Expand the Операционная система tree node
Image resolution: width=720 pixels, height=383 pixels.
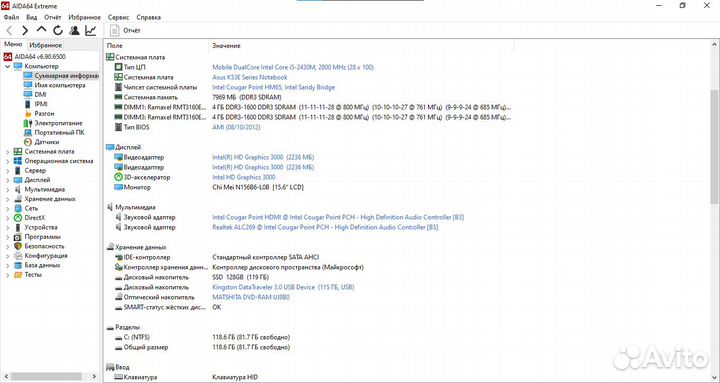(7, 161)
